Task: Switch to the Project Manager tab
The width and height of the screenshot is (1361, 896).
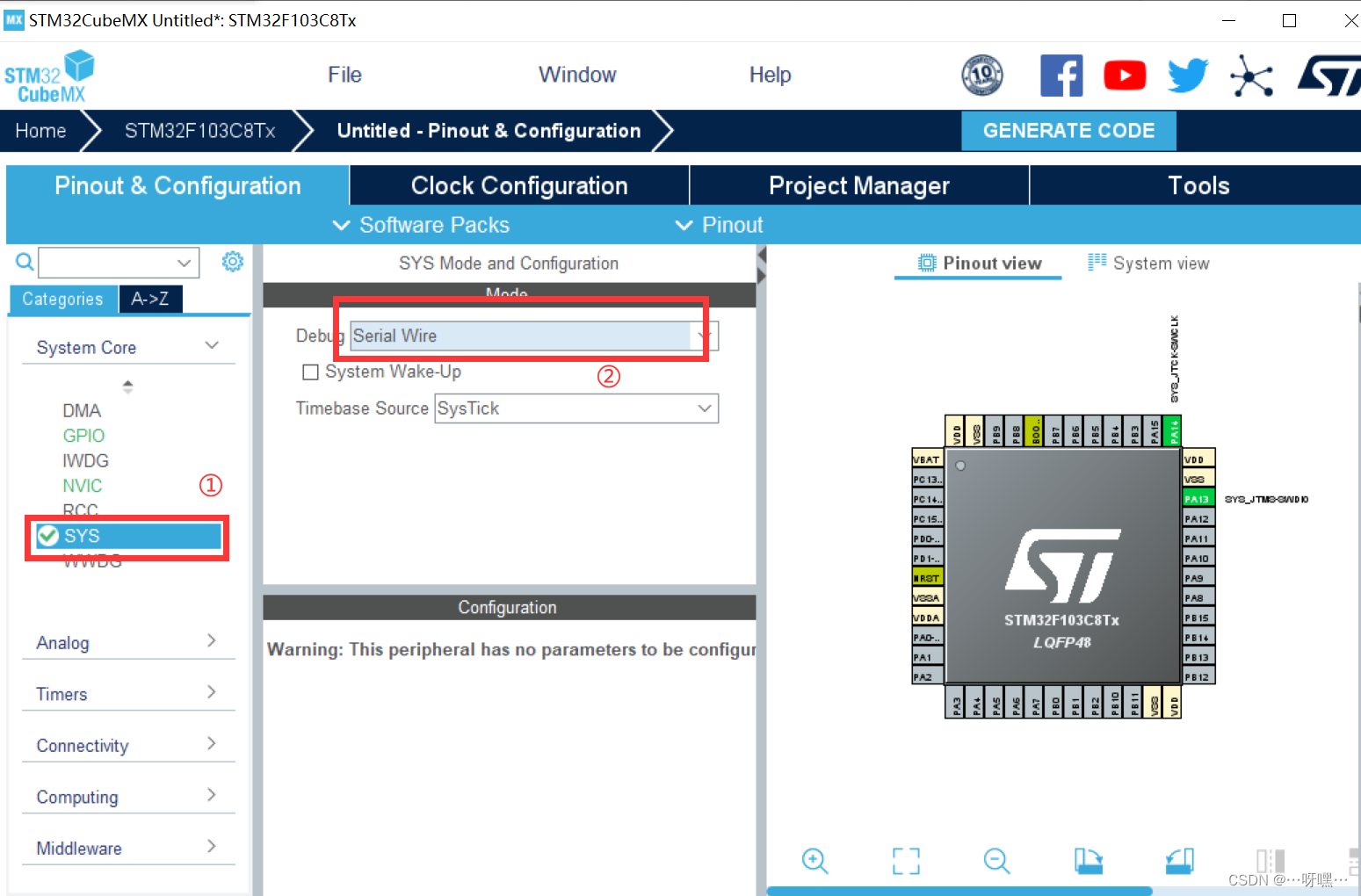Action: pos(859,185)
